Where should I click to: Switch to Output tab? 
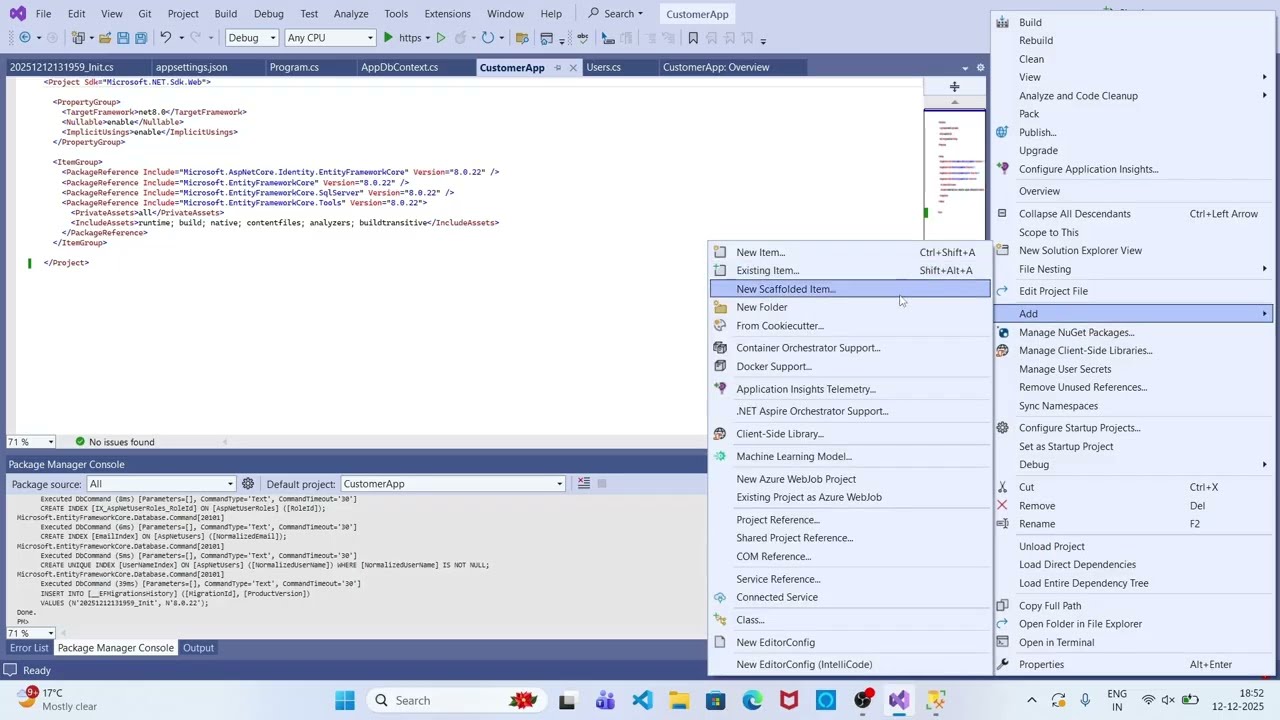tap(198, 648)
